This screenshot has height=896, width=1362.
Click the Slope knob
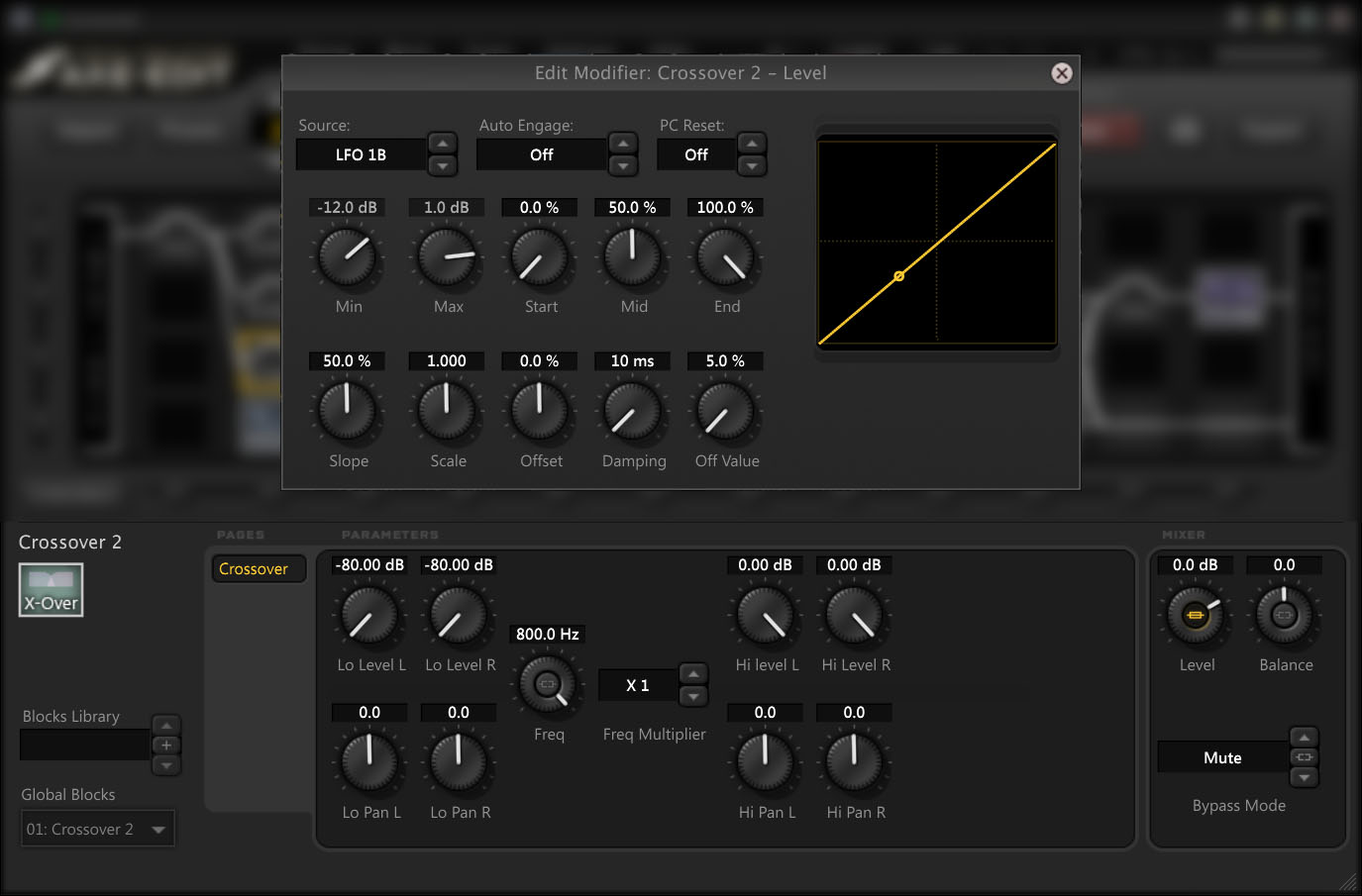point(348,411)
